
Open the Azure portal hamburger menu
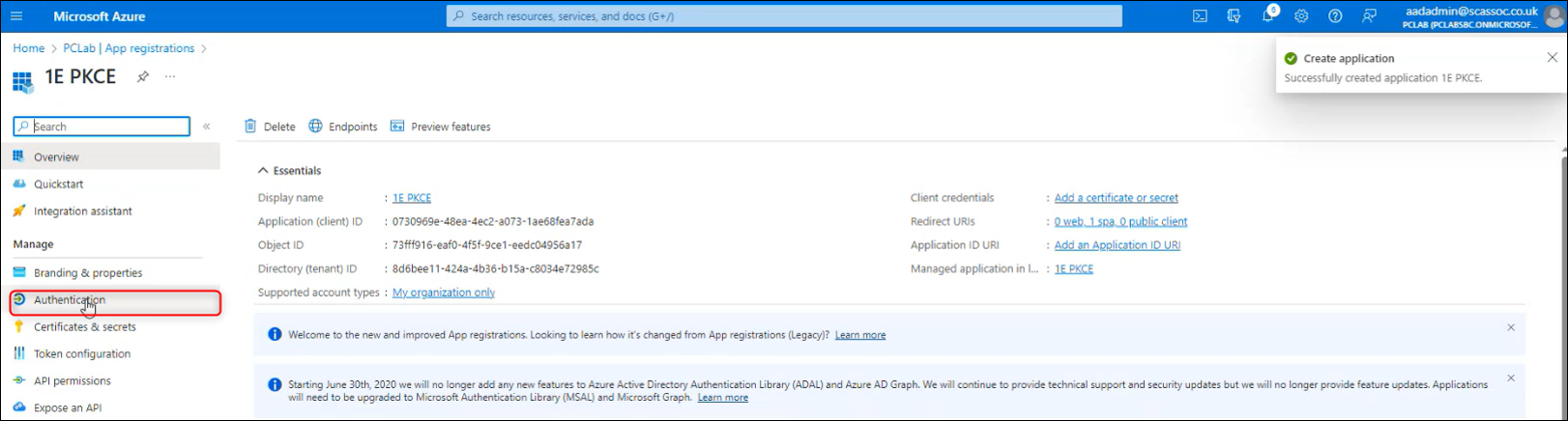click(16, 16)
